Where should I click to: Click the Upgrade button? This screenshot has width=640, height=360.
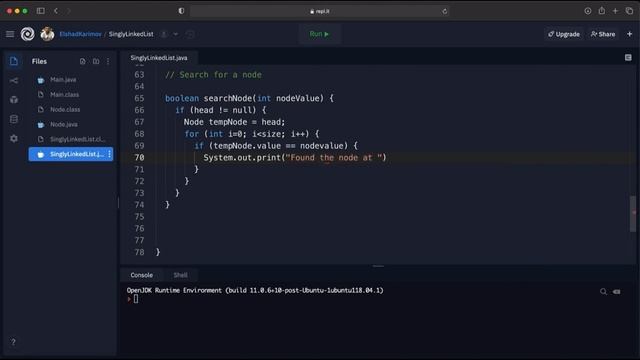[564, 34]
